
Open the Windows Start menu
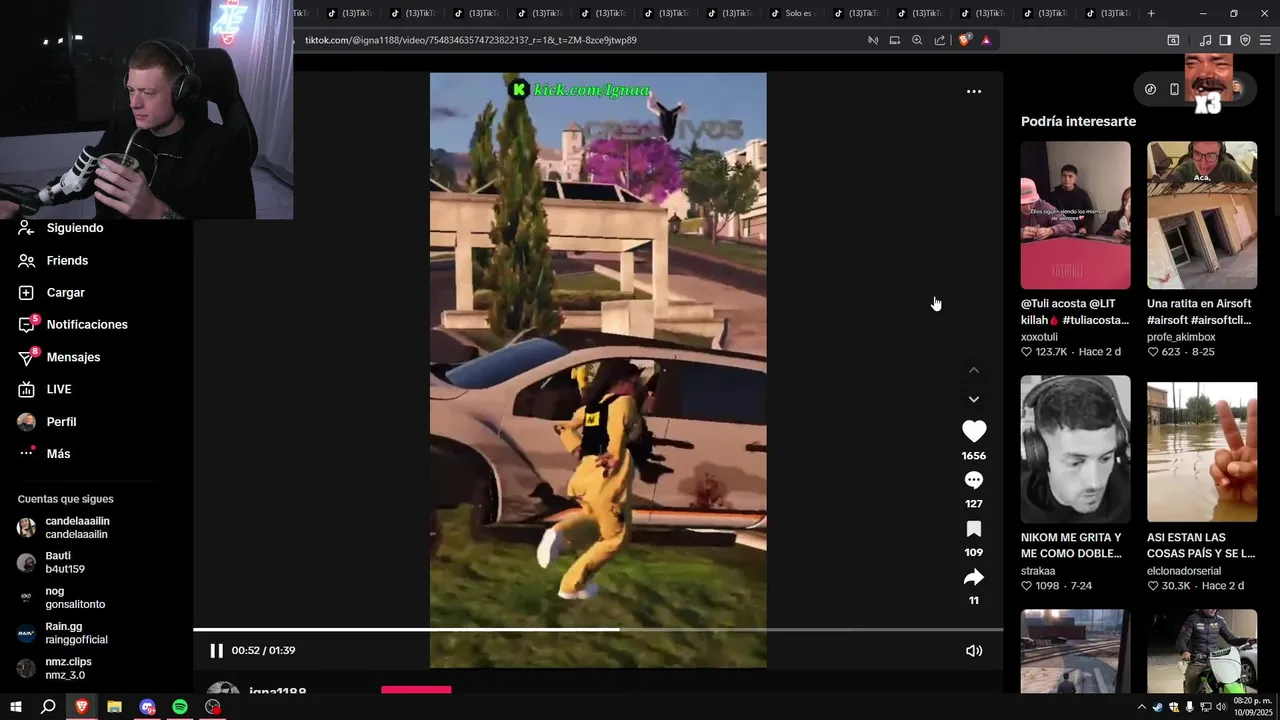[15, 707]
